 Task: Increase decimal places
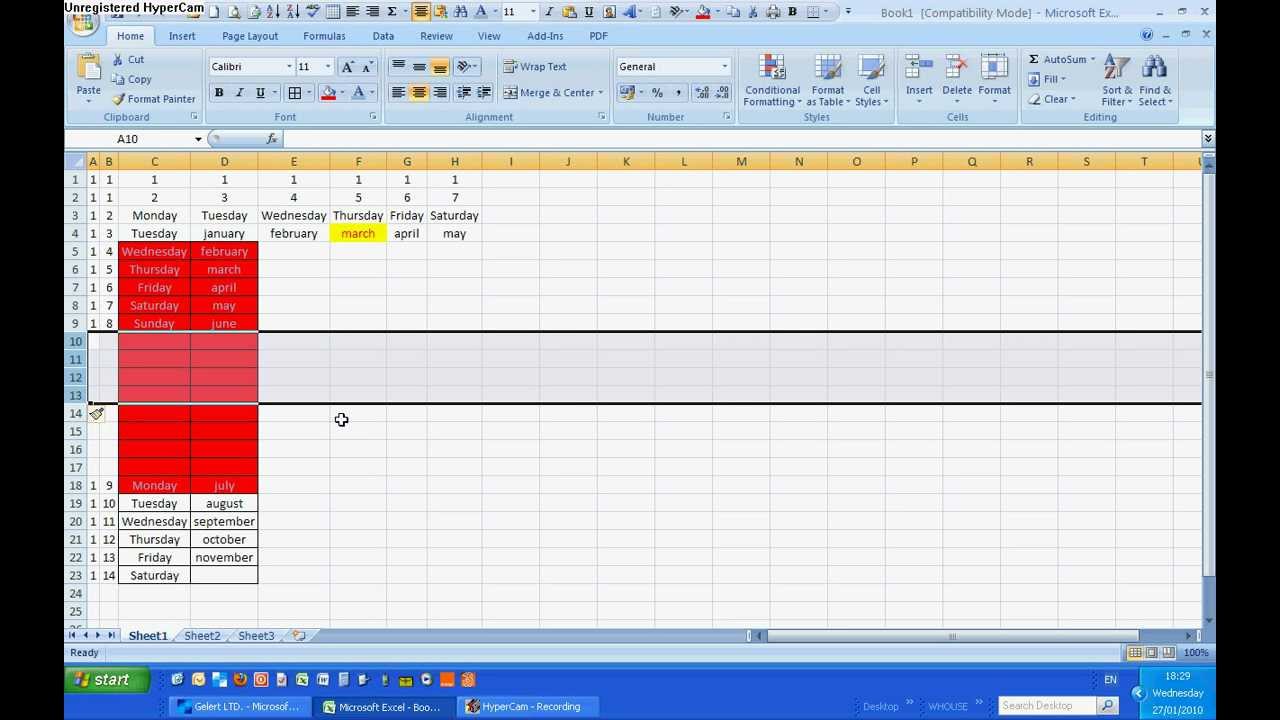point(701,93)
